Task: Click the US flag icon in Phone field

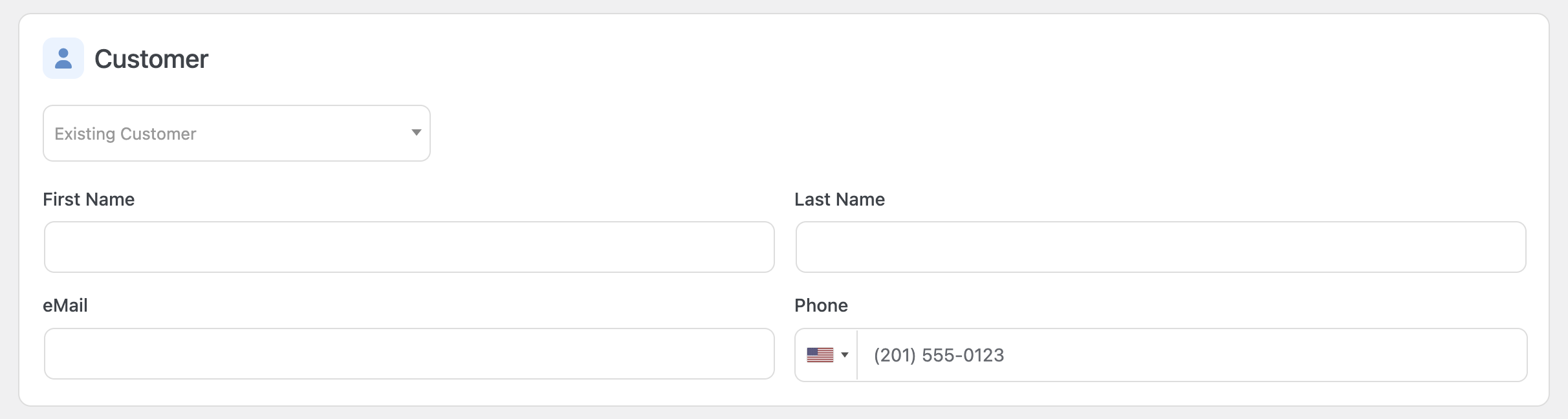Action: tap(820, 354)
